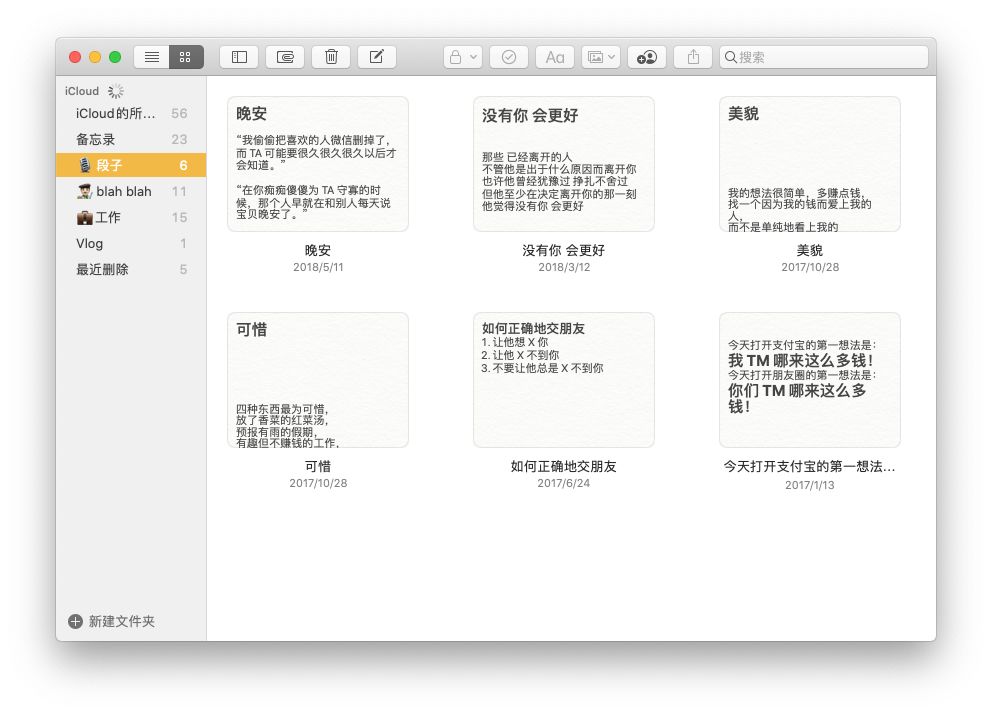Close the Notes window
Image resolution: width=992 pixels, height=715 pixels.
tap(75, 57)
